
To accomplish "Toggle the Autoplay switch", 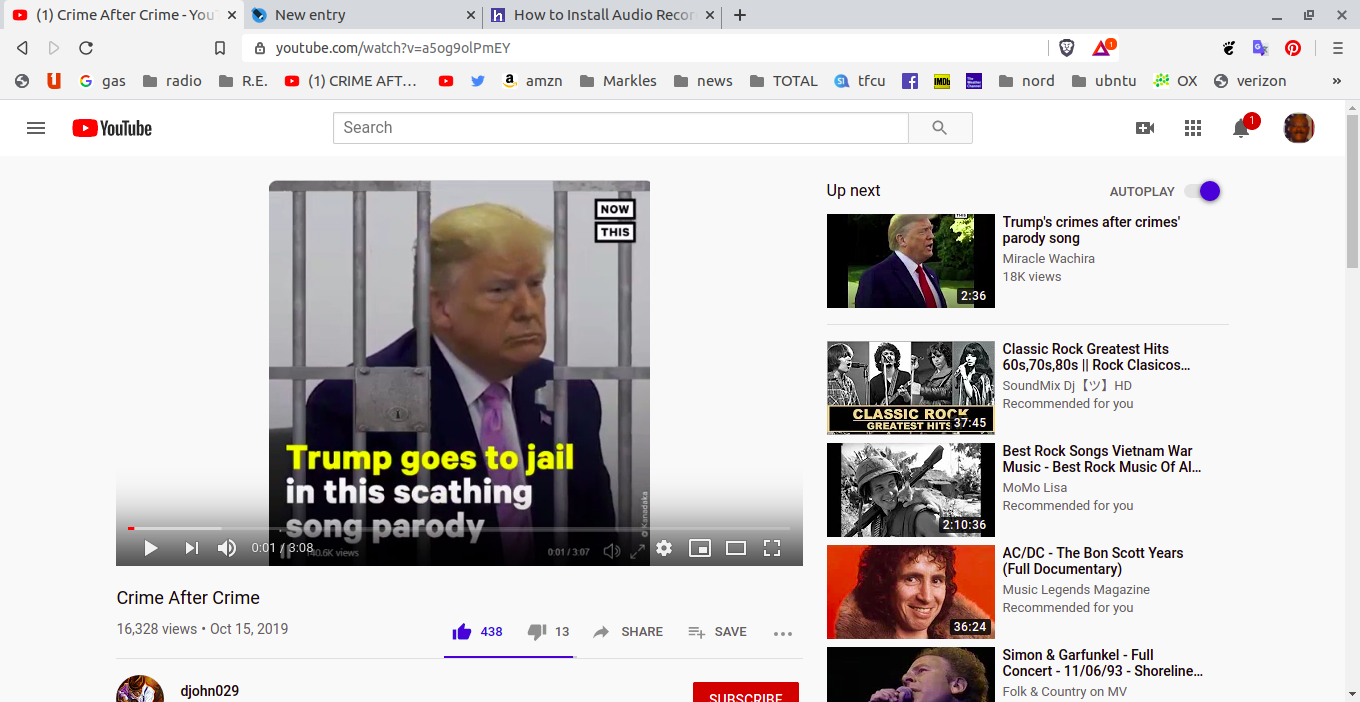I will pyautogui.click(x=1202, y=191).
